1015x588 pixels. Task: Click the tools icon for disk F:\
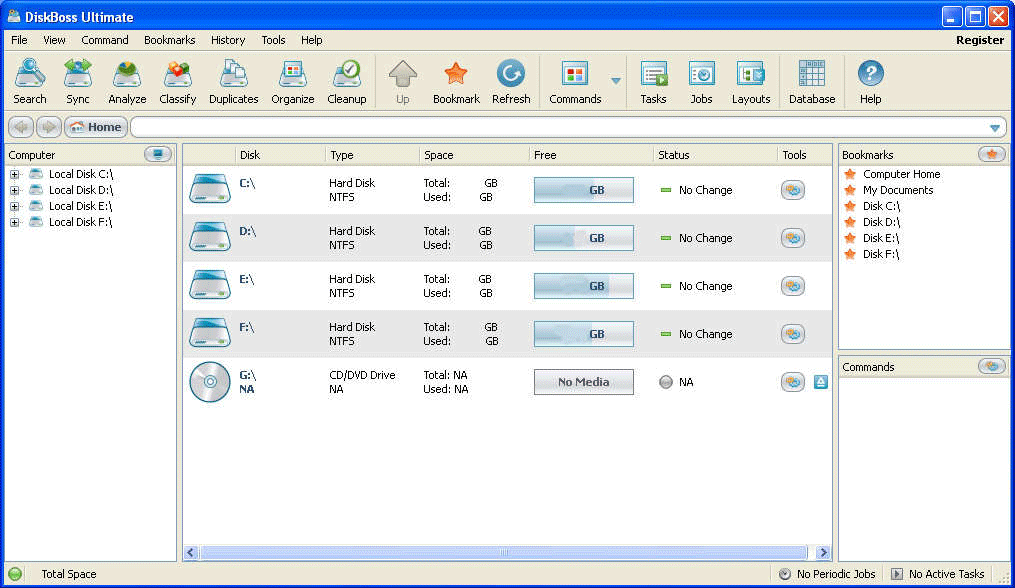[x=793, y=334]
